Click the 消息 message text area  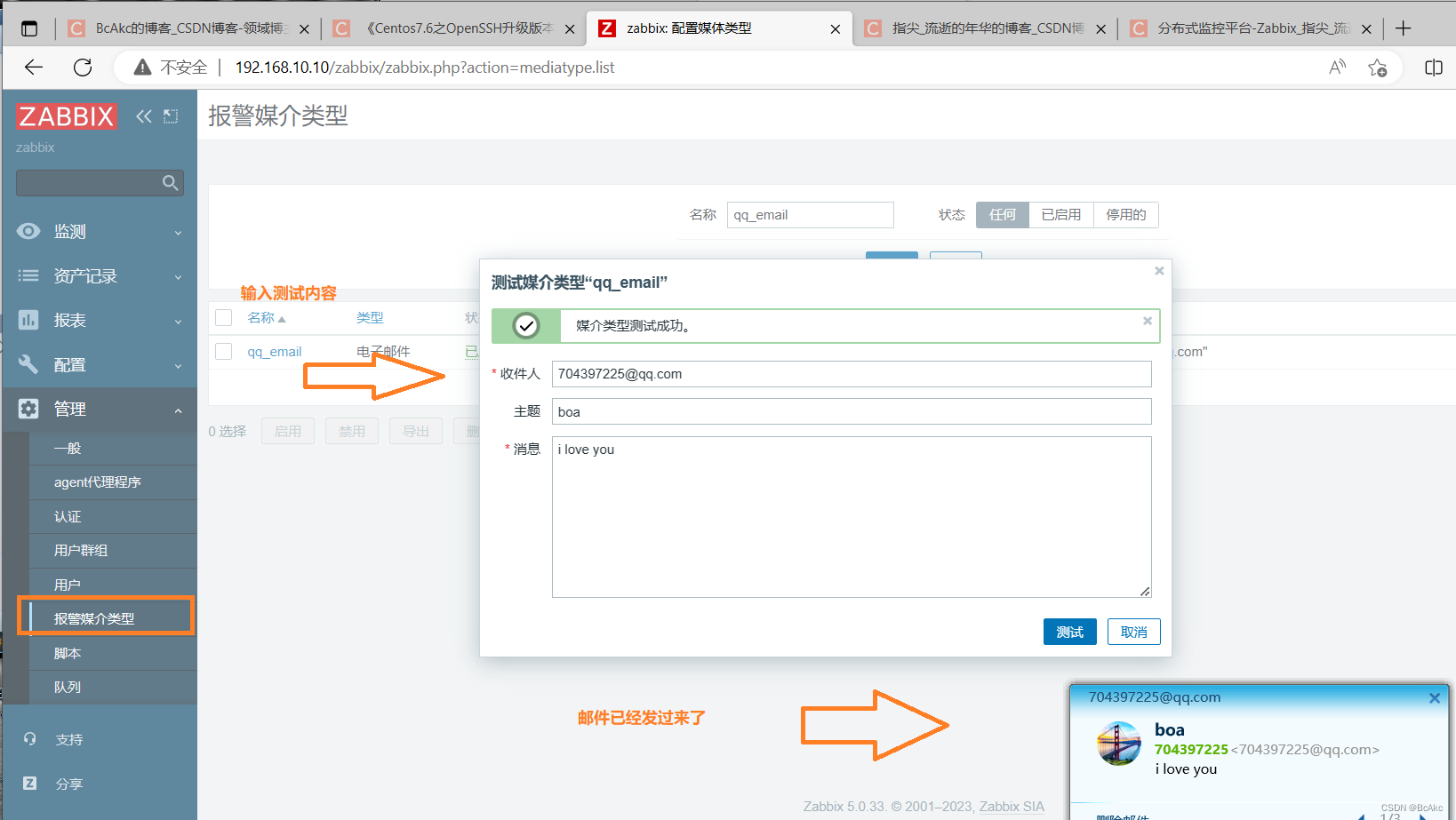pos(852,517)
